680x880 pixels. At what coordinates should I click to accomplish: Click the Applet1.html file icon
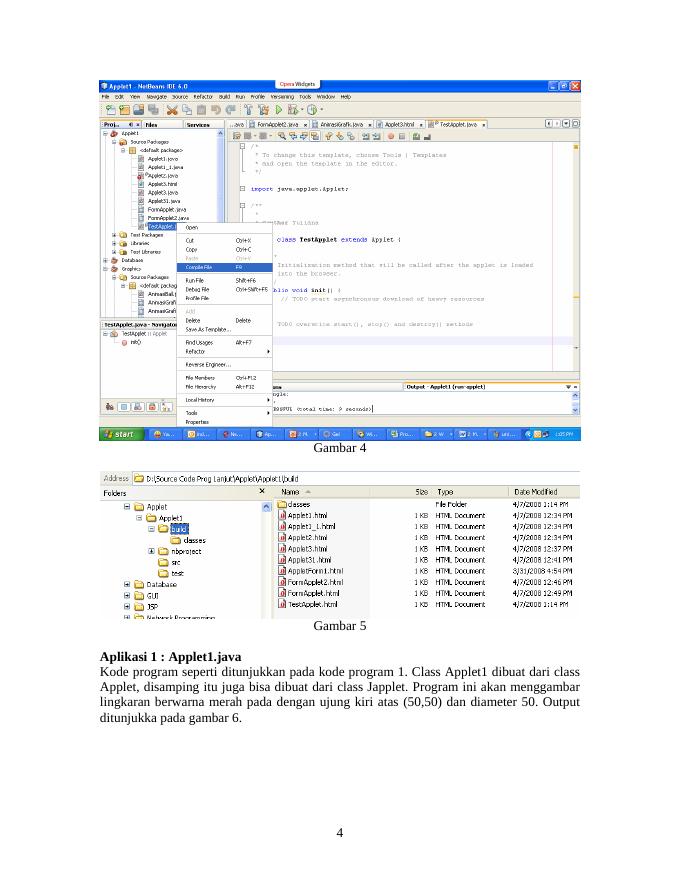pos(282,515)
